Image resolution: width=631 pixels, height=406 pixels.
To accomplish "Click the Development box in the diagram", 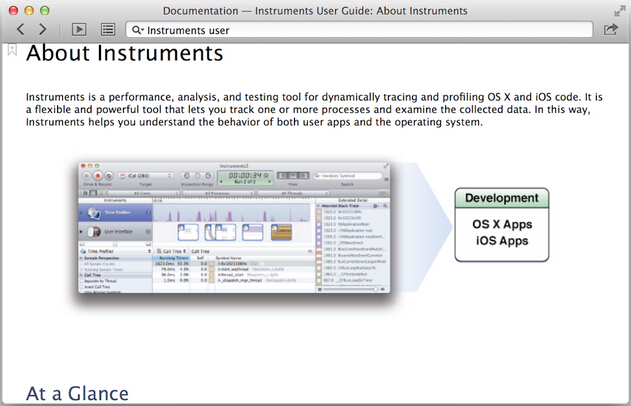I will point(502,198).
